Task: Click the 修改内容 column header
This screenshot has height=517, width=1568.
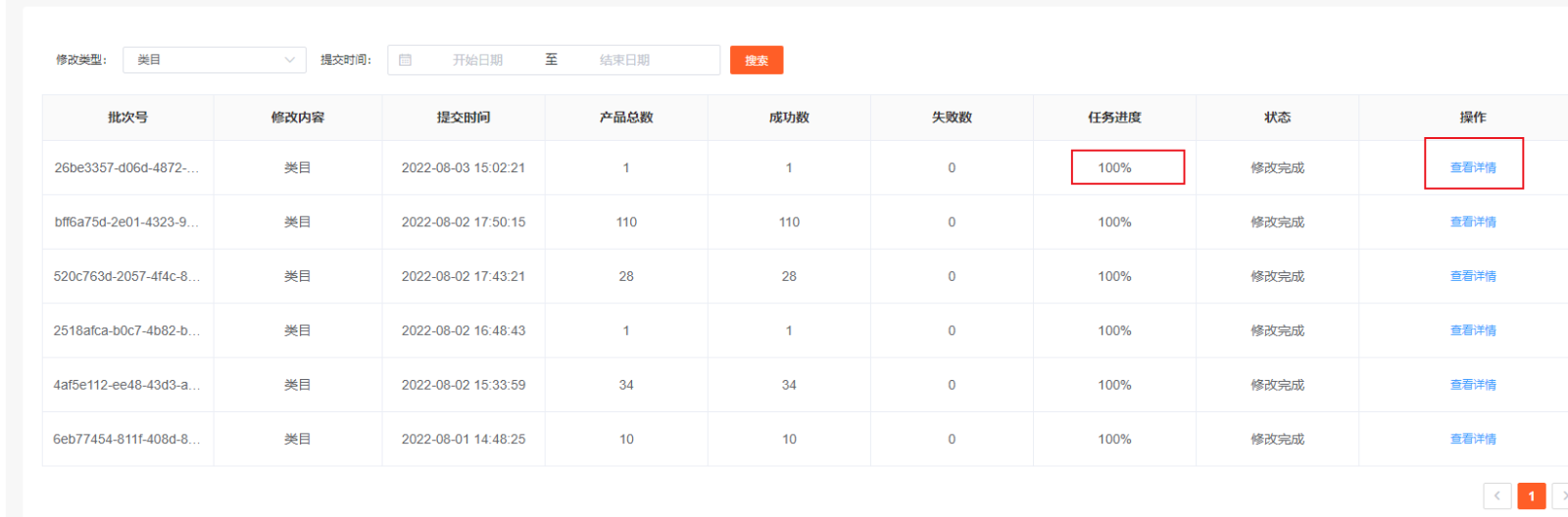Action: click(x=298, y=117)
